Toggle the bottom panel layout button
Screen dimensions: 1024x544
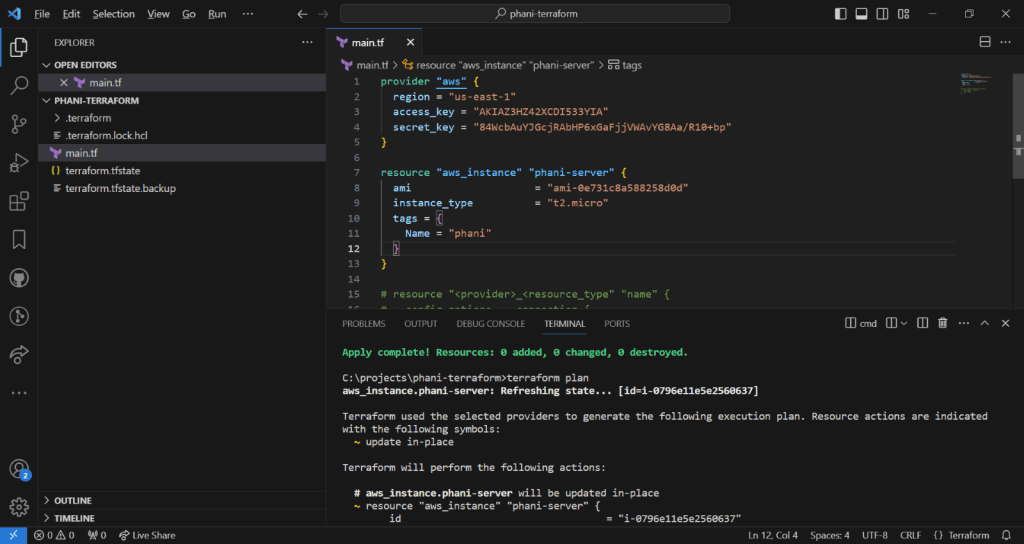point(861,14)
